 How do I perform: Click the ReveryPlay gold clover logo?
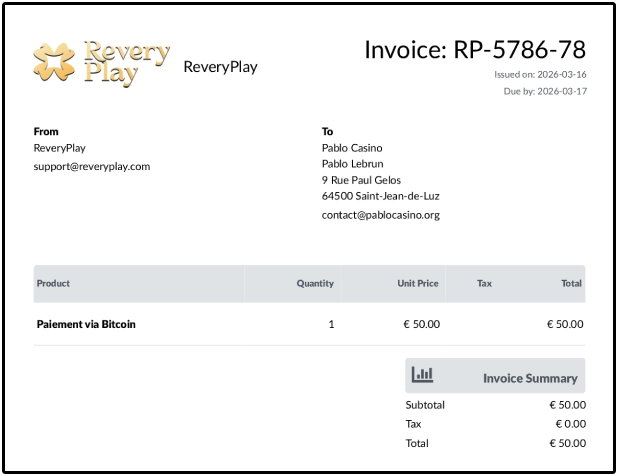[x=102, y=63]
